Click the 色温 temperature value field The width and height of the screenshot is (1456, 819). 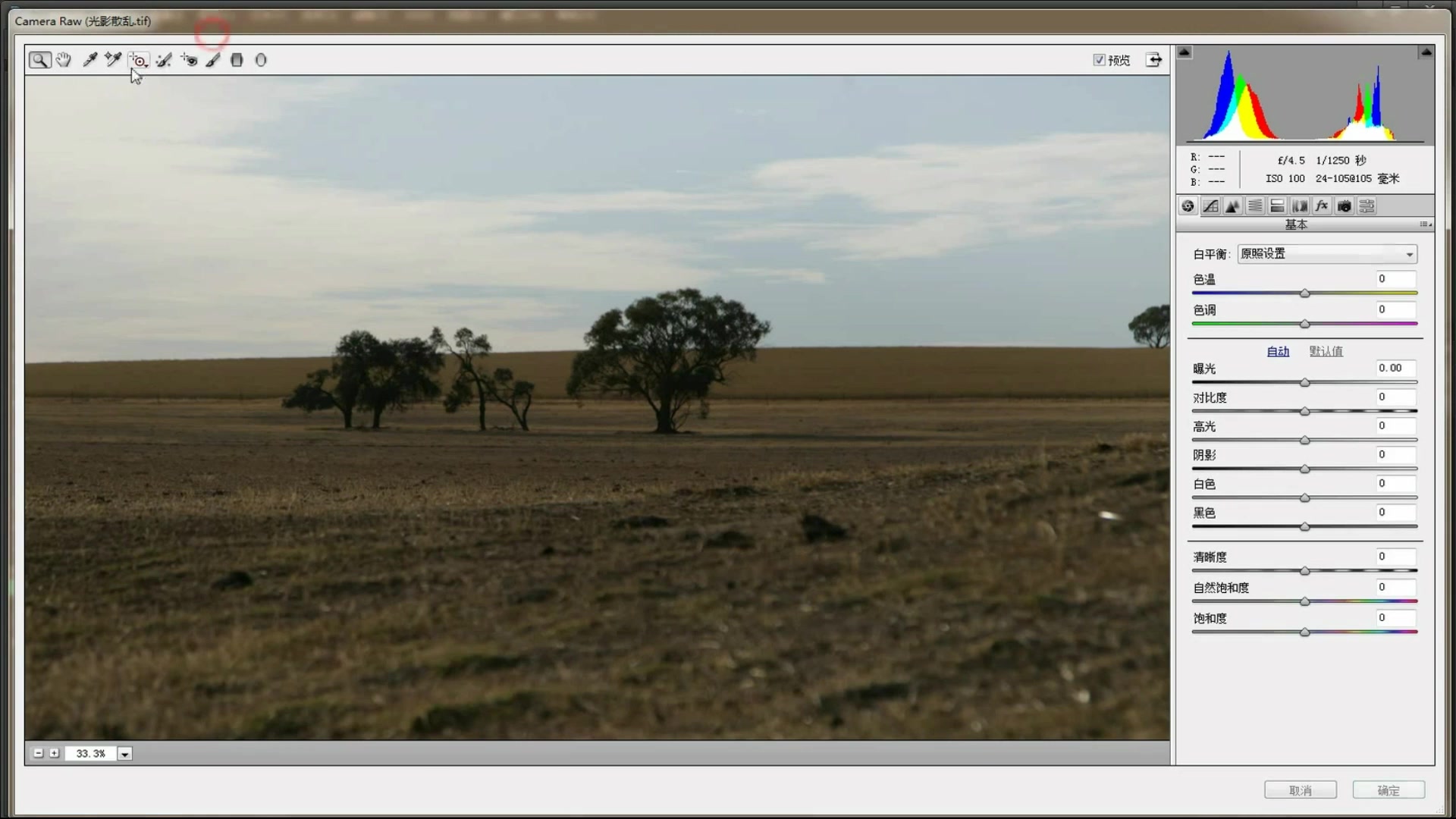tap(1395, 279)
